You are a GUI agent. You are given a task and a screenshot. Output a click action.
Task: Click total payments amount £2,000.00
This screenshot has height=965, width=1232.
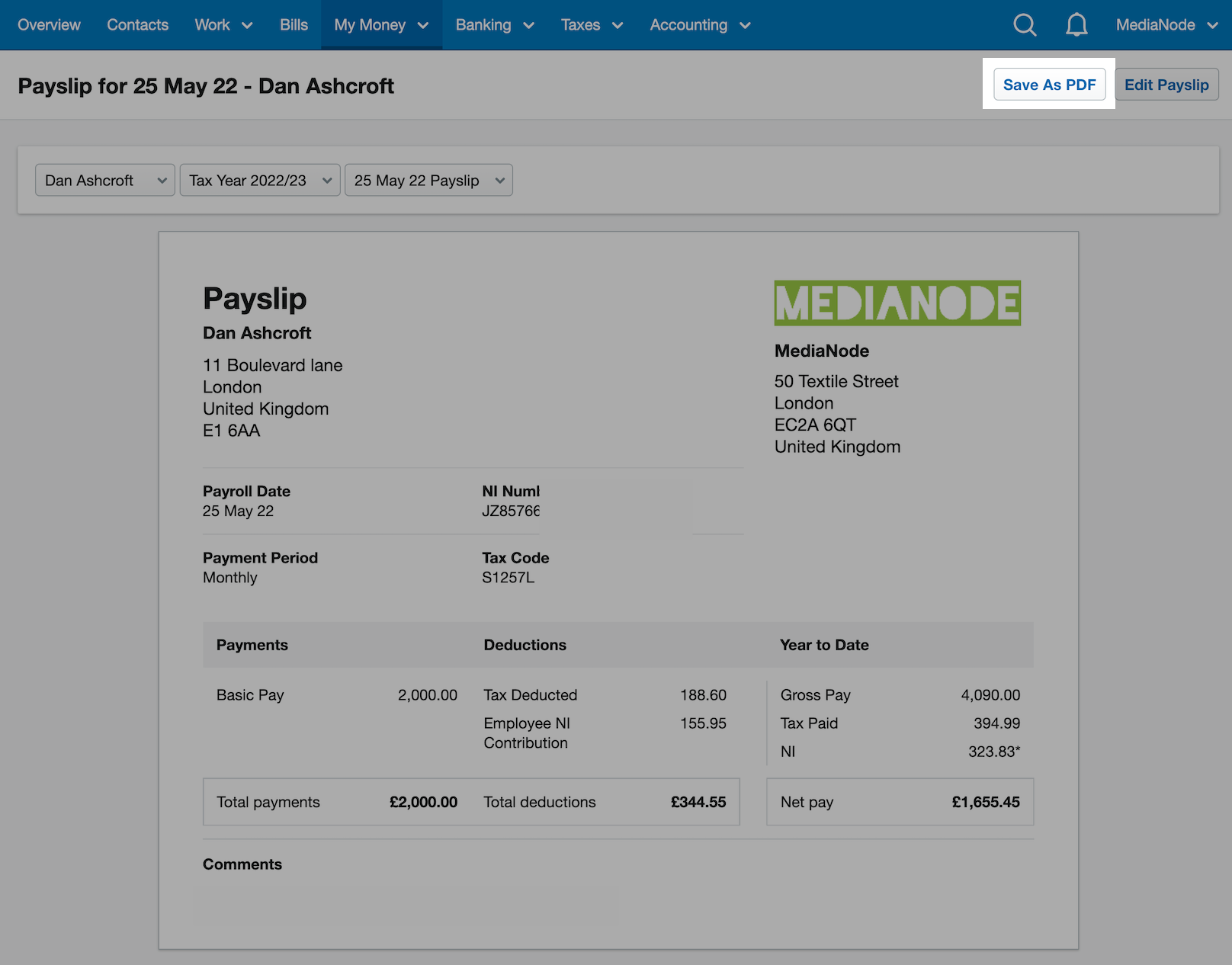[423, 802]
